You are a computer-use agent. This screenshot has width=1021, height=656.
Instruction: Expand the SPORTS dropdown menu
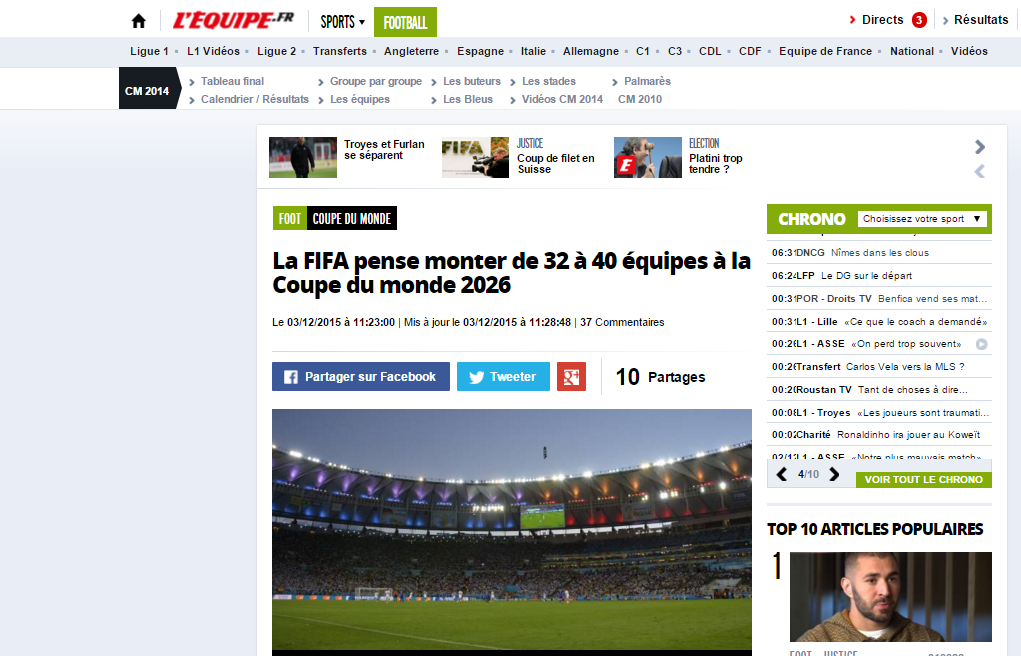343,22
